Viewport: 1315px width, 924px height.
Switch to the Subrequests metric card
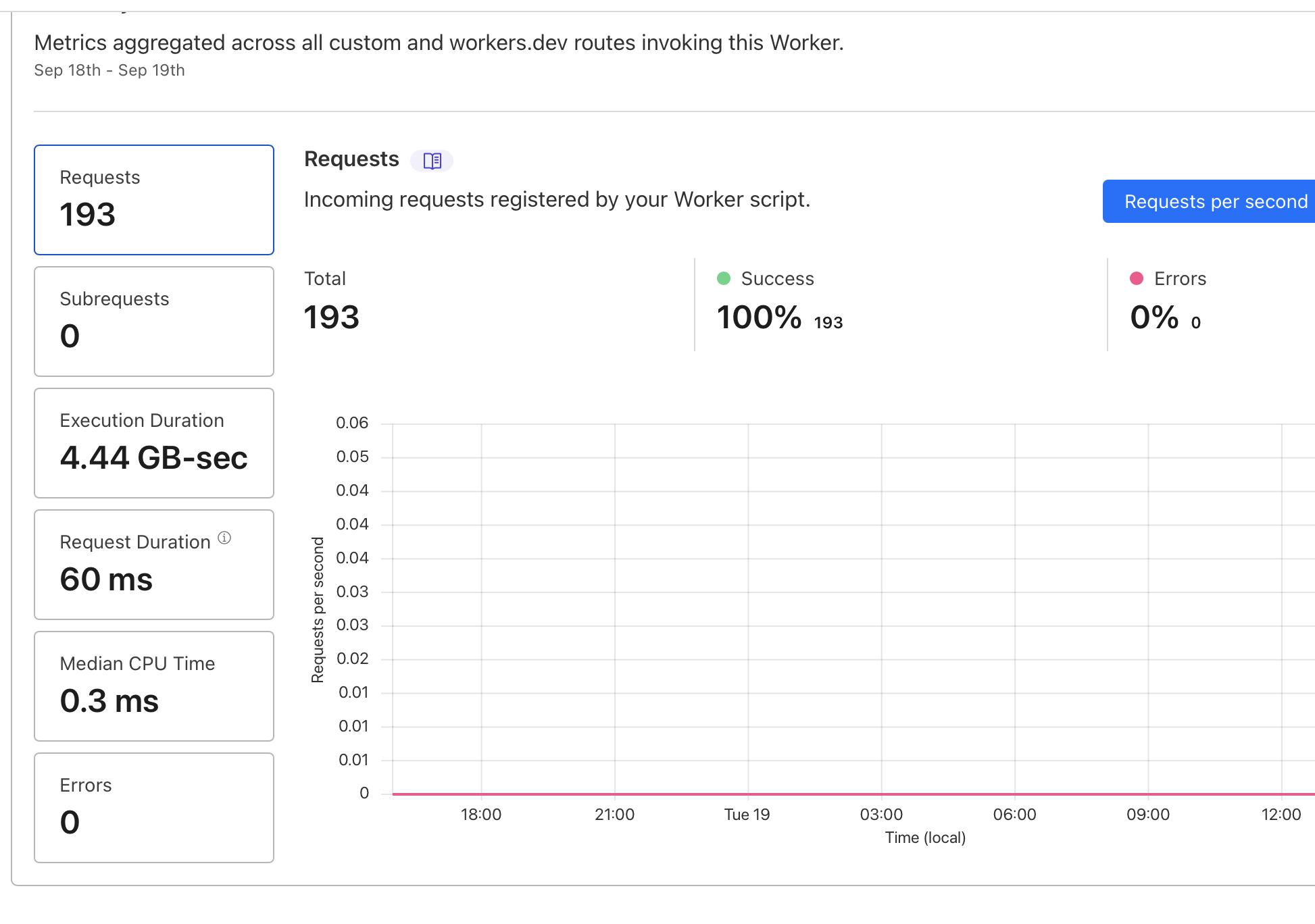tap(153, 322)
